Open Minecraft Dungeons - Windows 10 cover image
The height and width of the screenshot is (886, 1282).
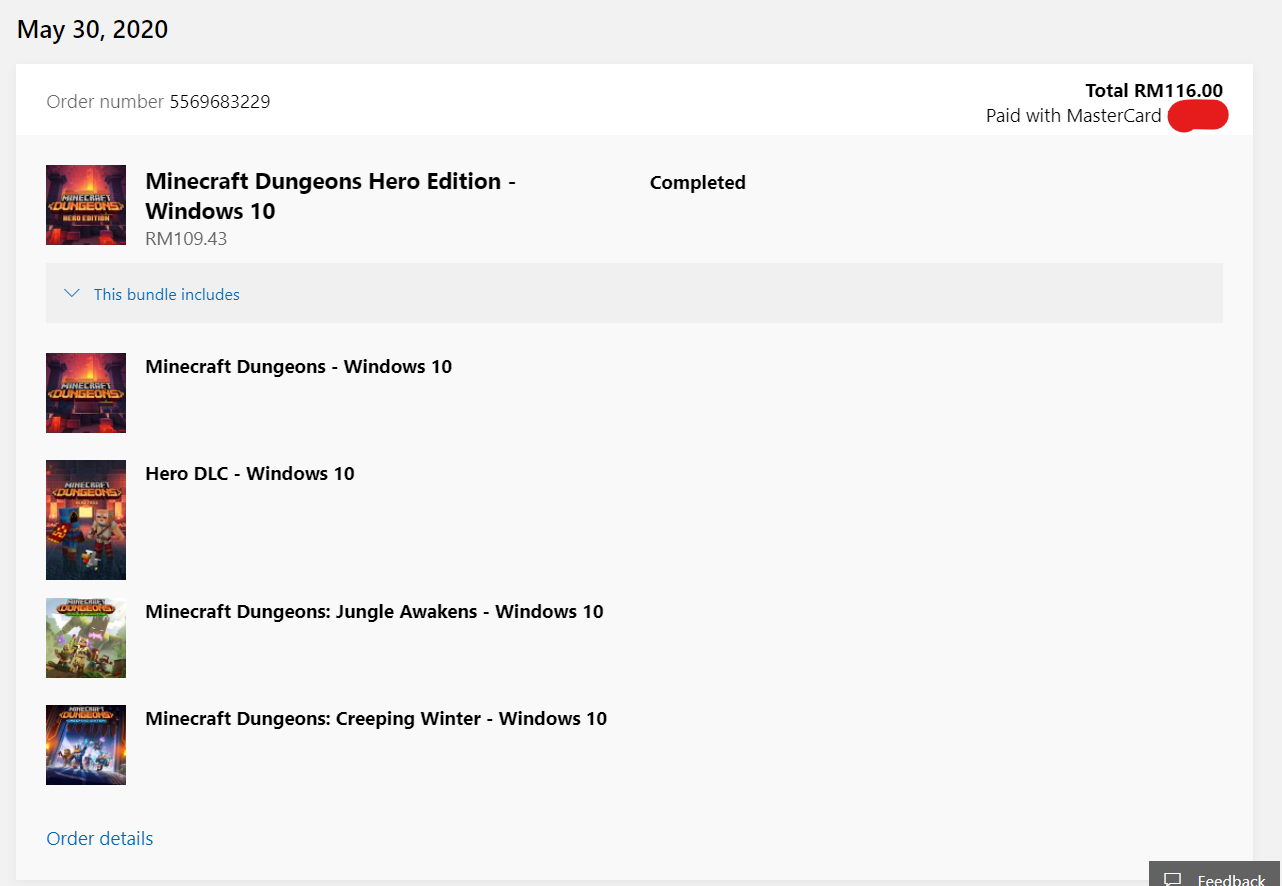point(86,393)
